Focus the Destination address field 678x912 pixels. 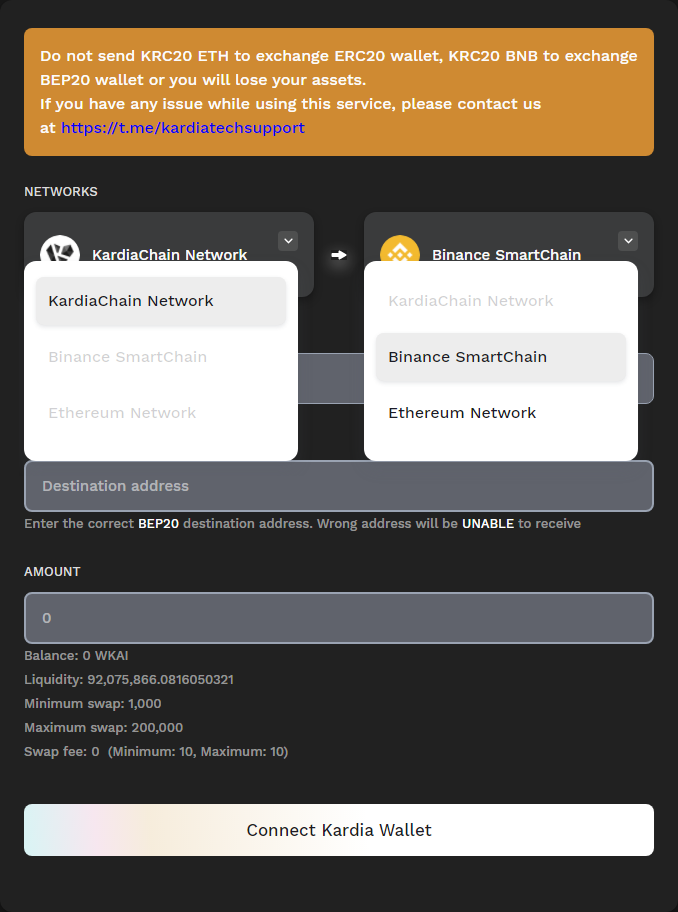pyautogui.click(x=339, y=486)
